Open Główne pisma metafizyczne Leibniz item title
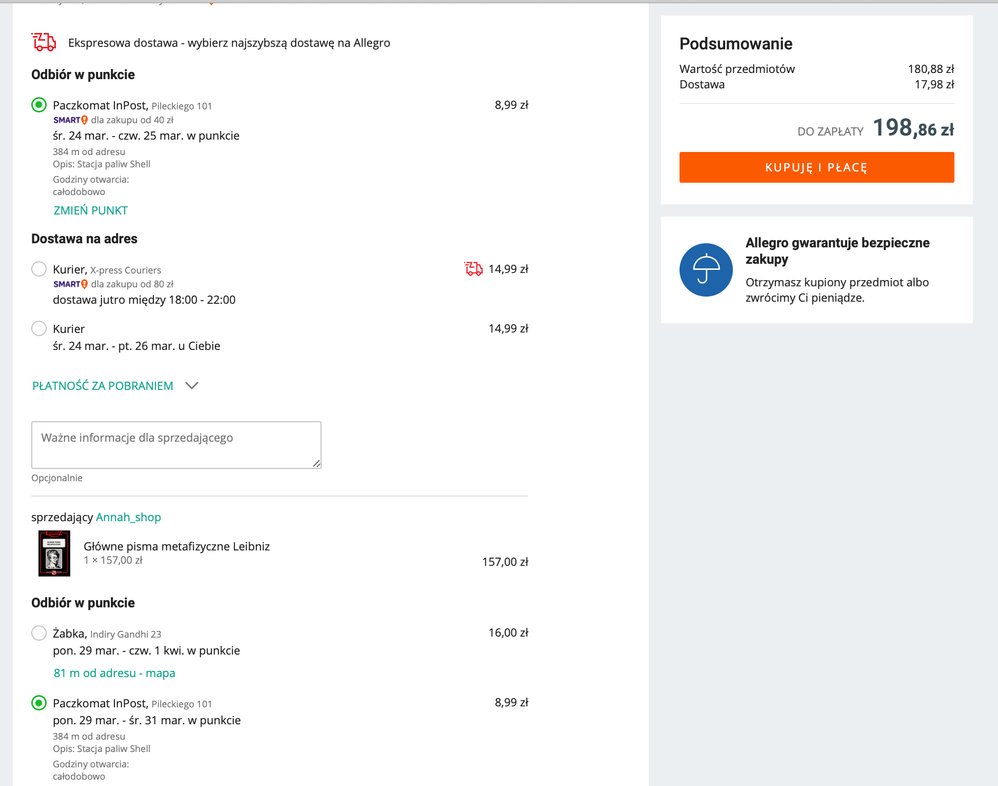 click(177, 546)
